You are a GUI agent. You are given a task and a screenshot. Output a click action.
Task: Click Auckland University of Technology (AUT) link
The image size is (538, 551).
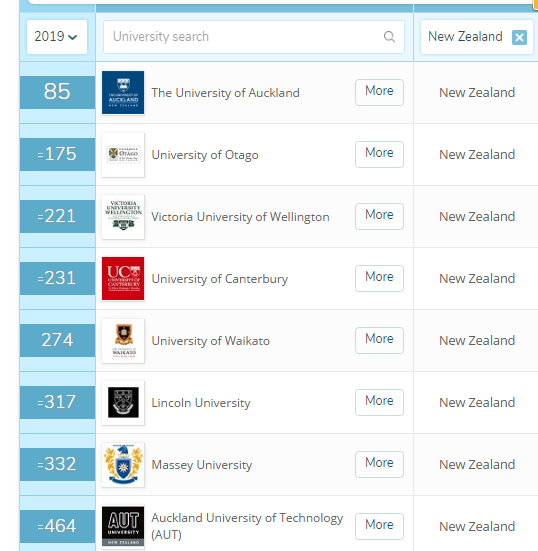247,526
